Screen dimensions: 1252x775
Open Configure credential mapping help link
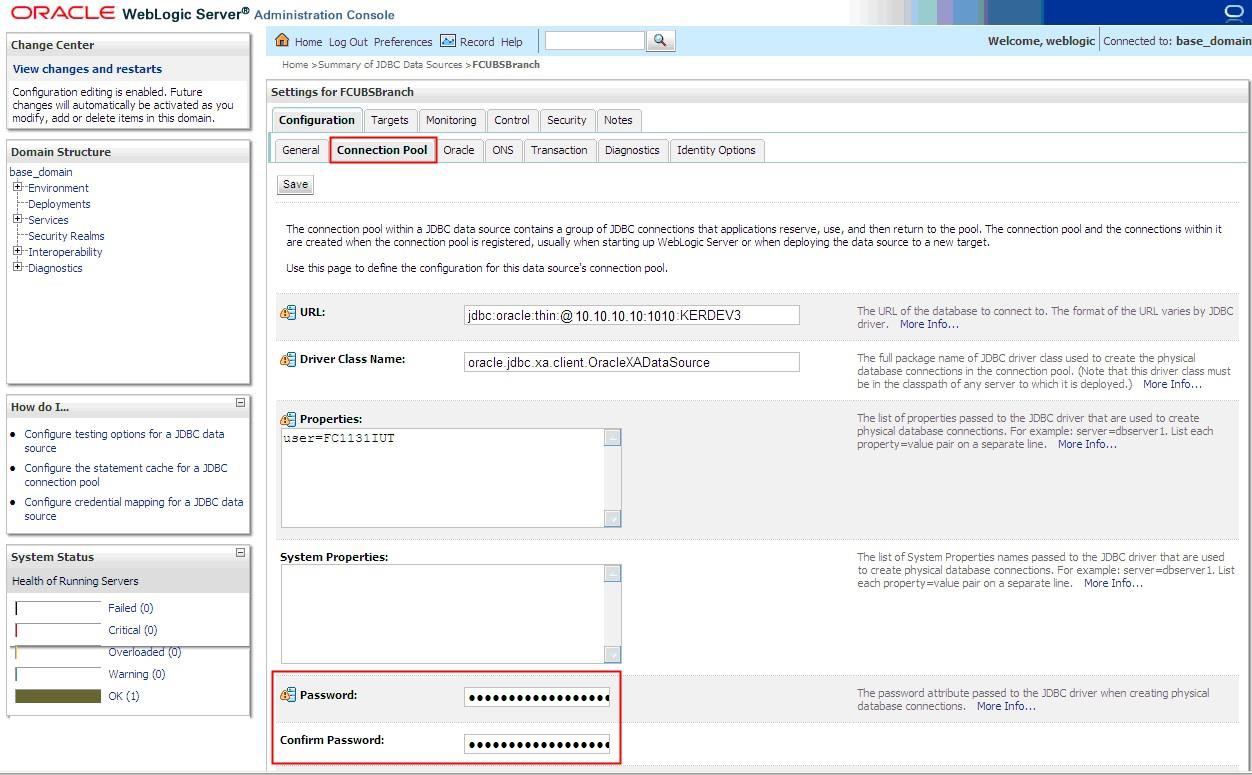[134, 509]
